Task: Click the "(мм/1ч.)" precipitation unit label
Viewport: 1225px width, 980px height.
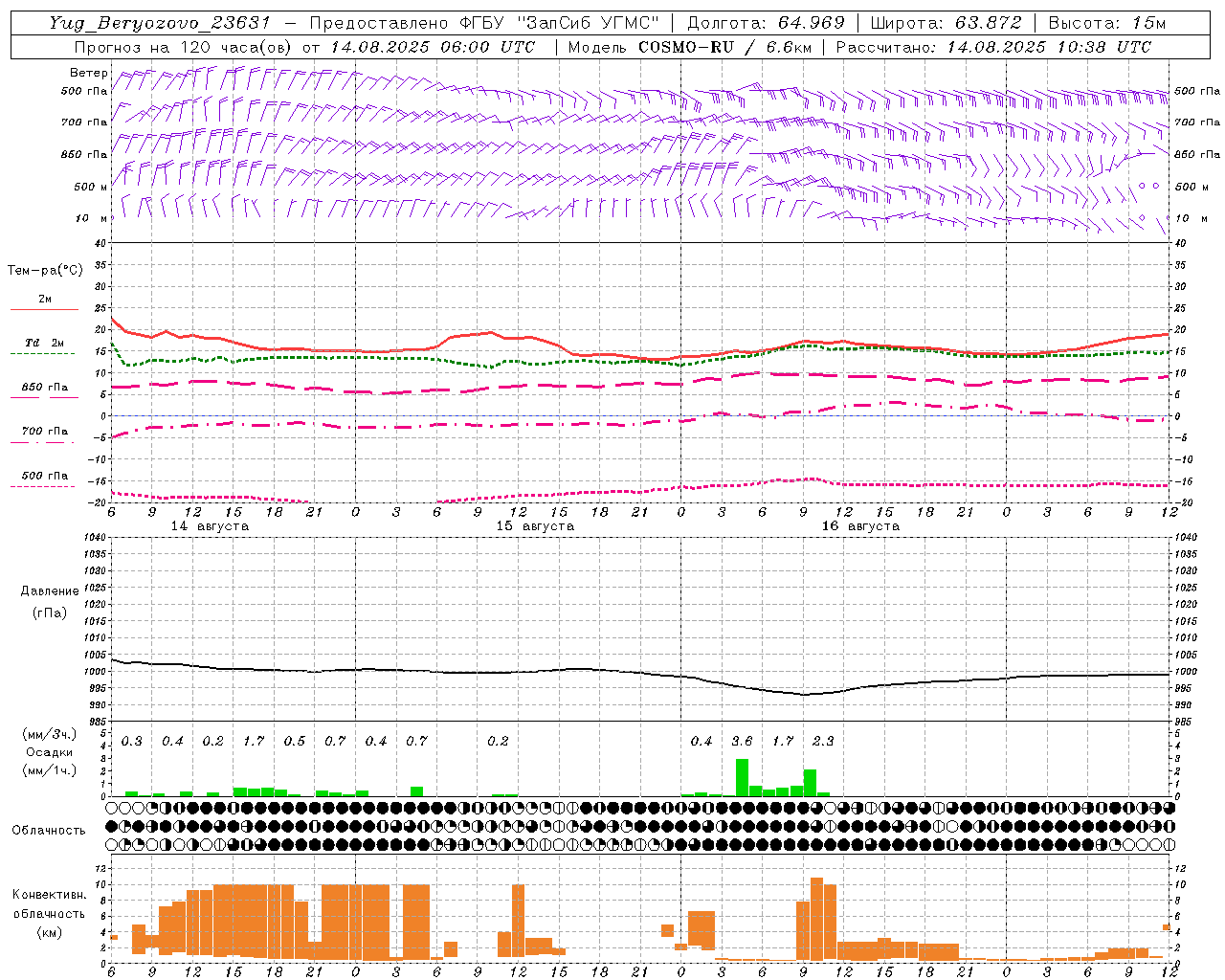Action: click(x=49, y=770)
